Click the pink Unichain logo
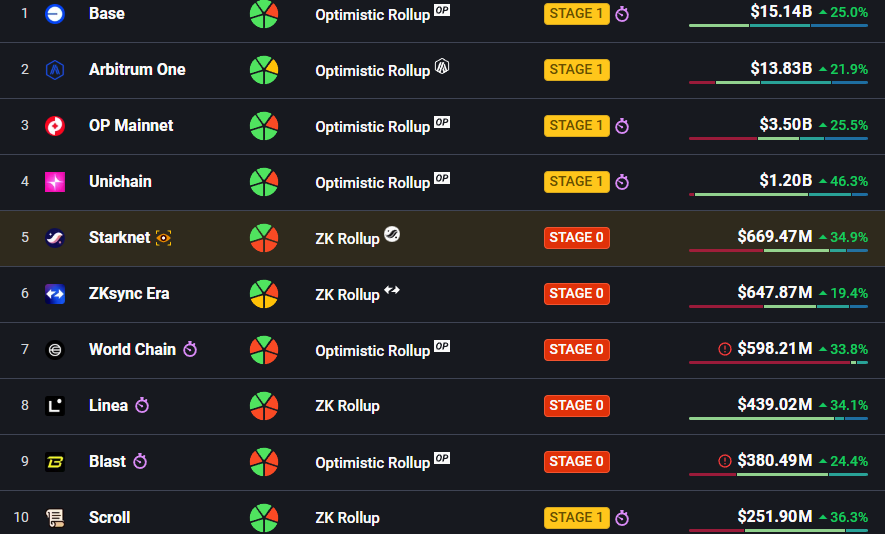 click(x=55, y=182)
